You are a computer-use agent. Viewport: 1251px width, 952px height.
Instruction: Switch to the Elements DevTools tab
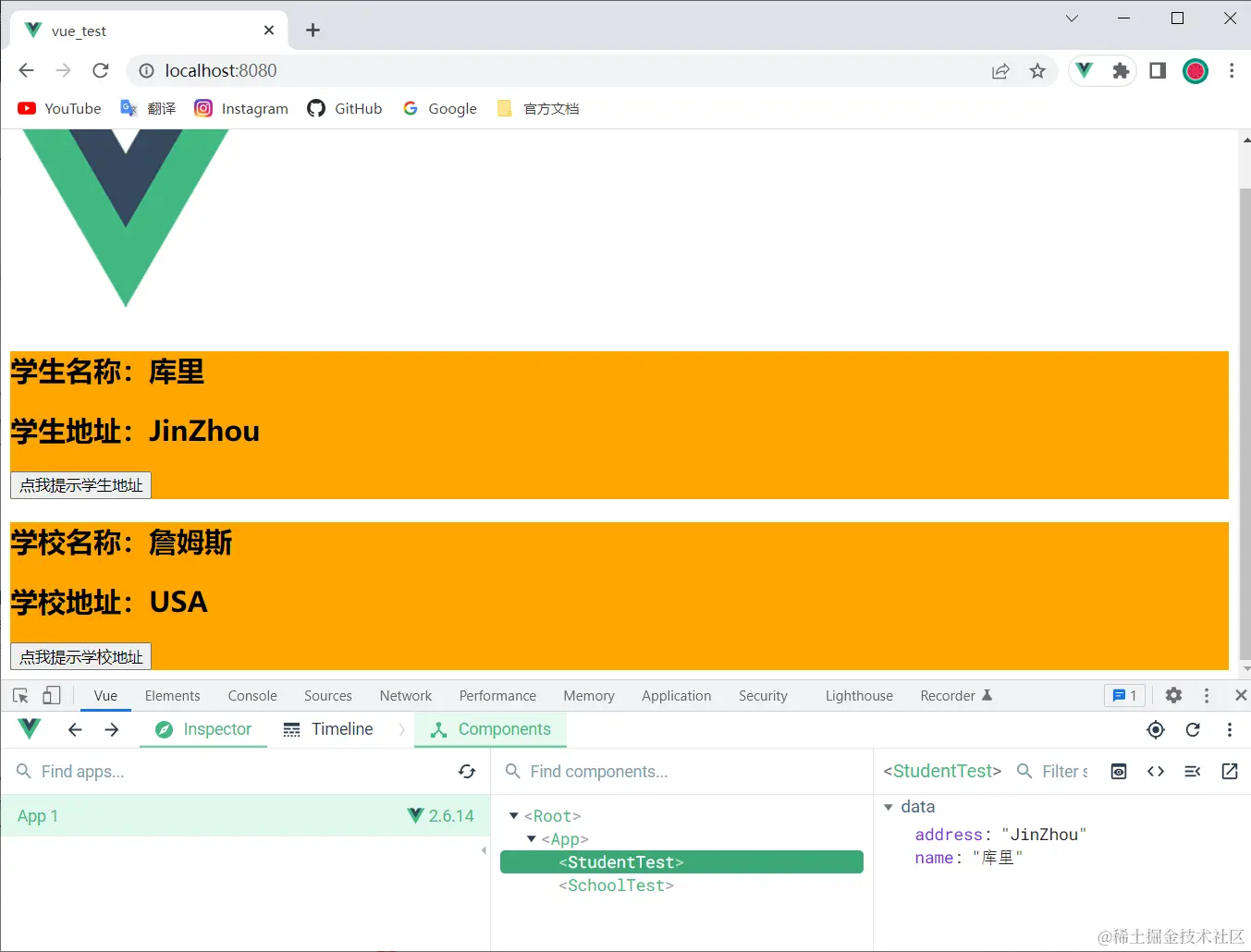(x=172, y=696)
